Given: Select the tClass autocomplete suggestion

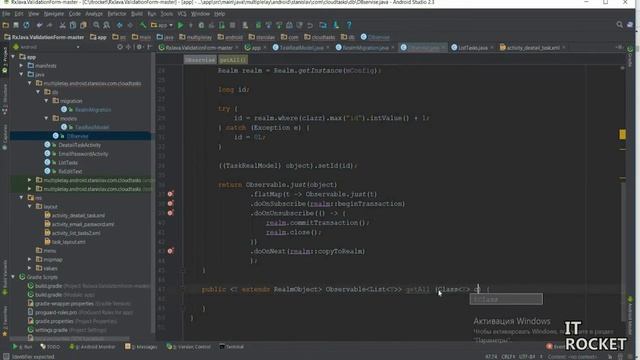Looking at the screenshot, I should click(506, 299).
